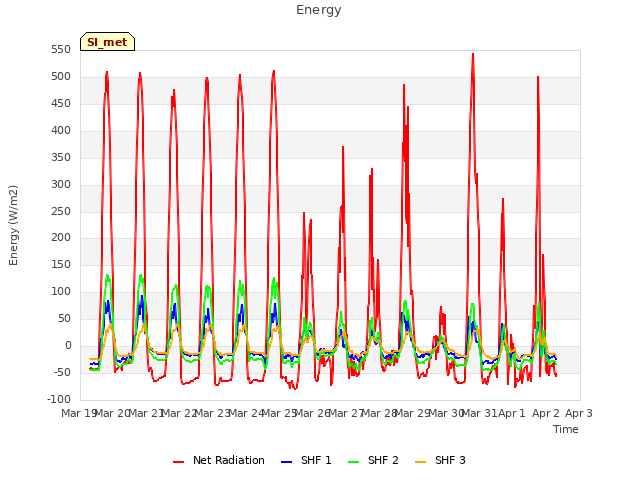Click the SI_met annotation label
Image resolution: width=640 pixels, height=480 pixels.
(107, 42)
